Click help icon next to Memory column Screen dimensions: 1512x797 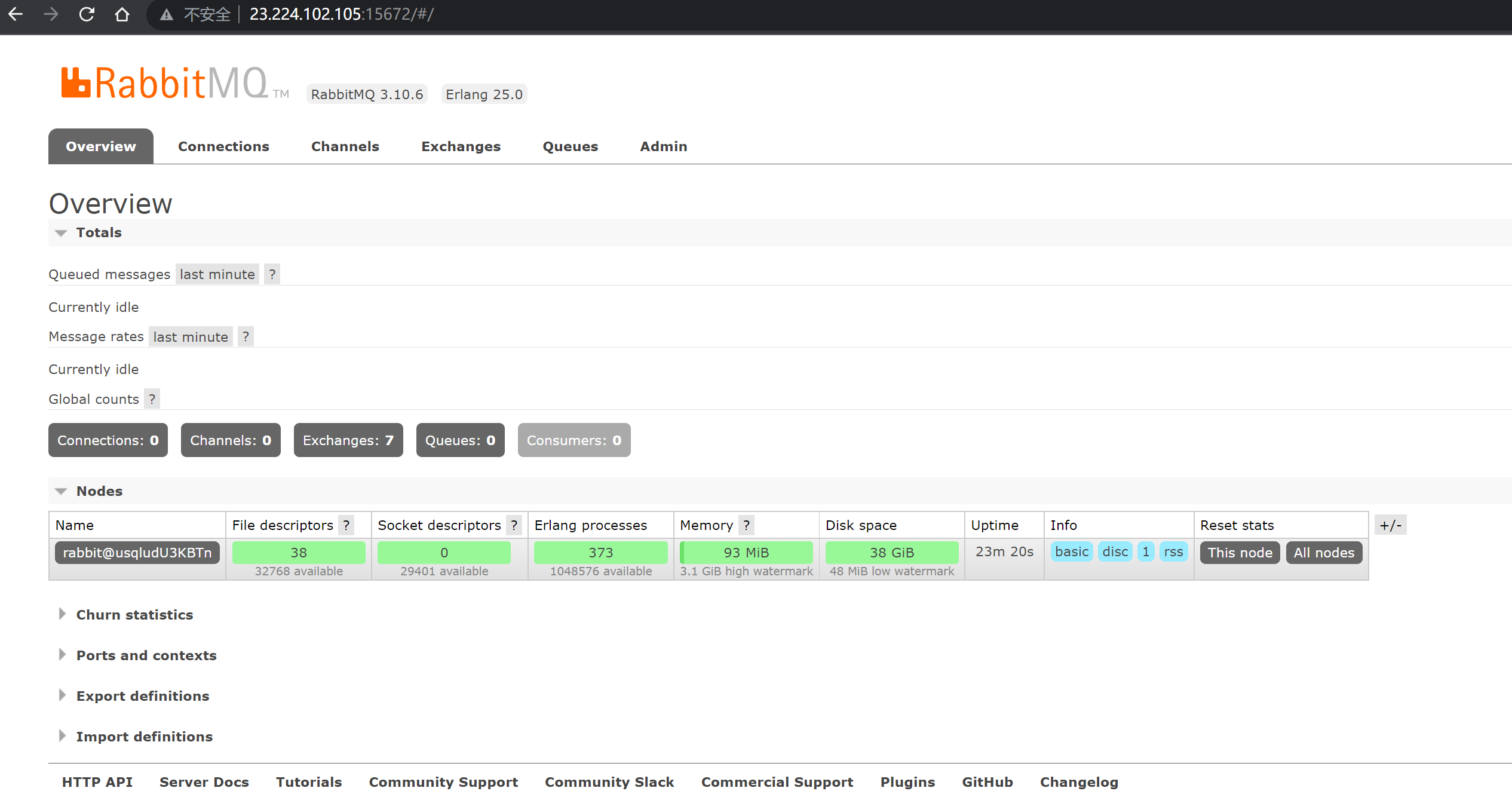pos(746,525)
